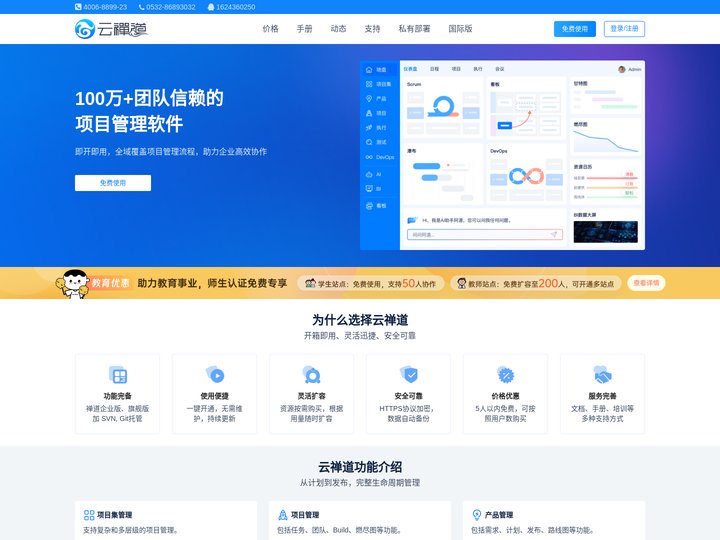Click the dashboard preview screenshot image

coord(502,155)
